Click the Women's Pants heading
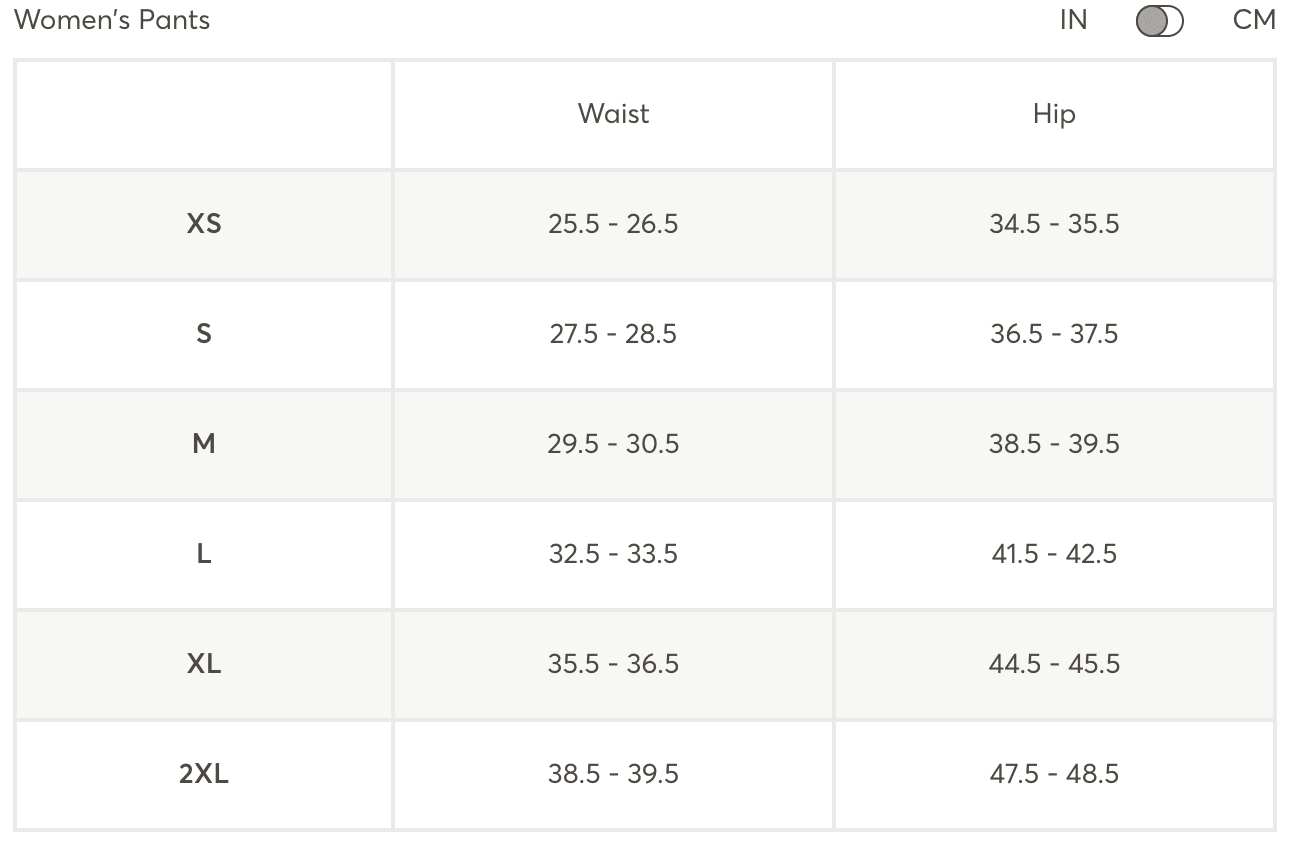 coord(112,21)
